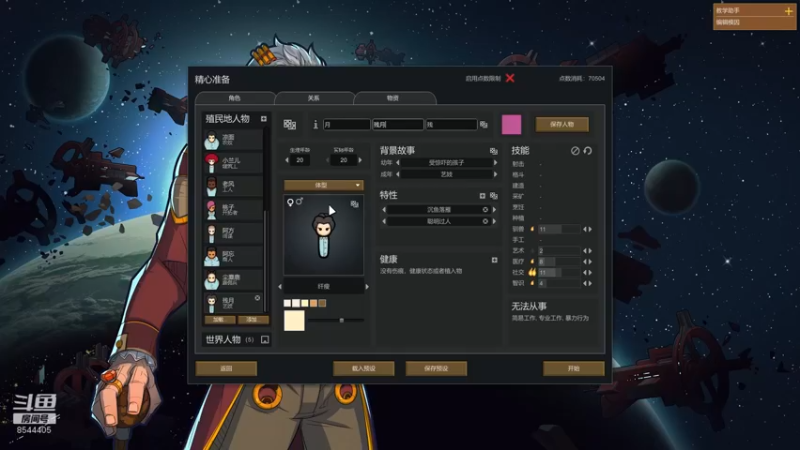Pick the orange-tan skin color swatch
800x450 pixels.
313,304
